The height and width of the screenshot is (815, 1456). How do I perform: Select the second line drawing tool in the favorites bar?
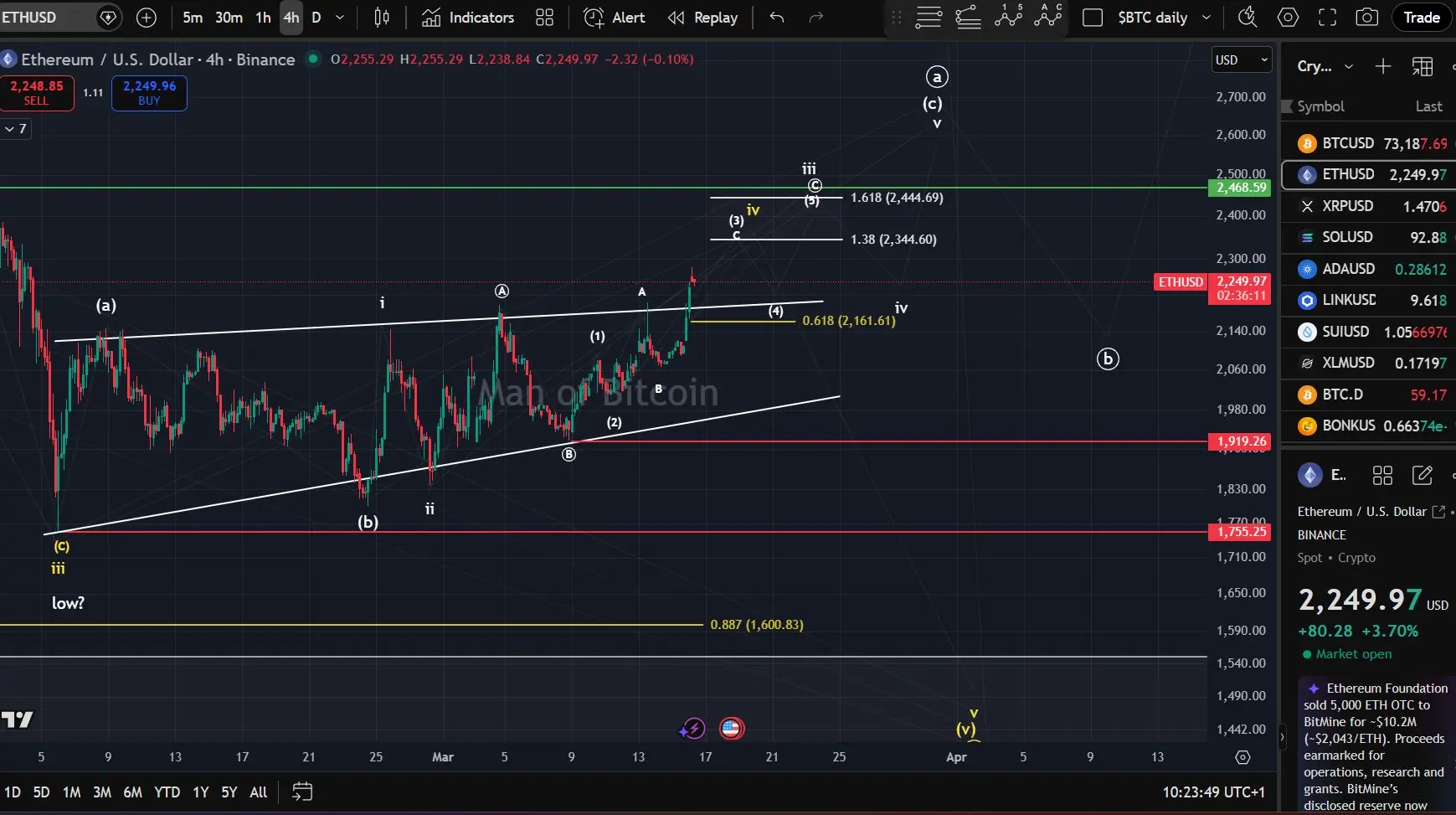[x=969, y=18]
